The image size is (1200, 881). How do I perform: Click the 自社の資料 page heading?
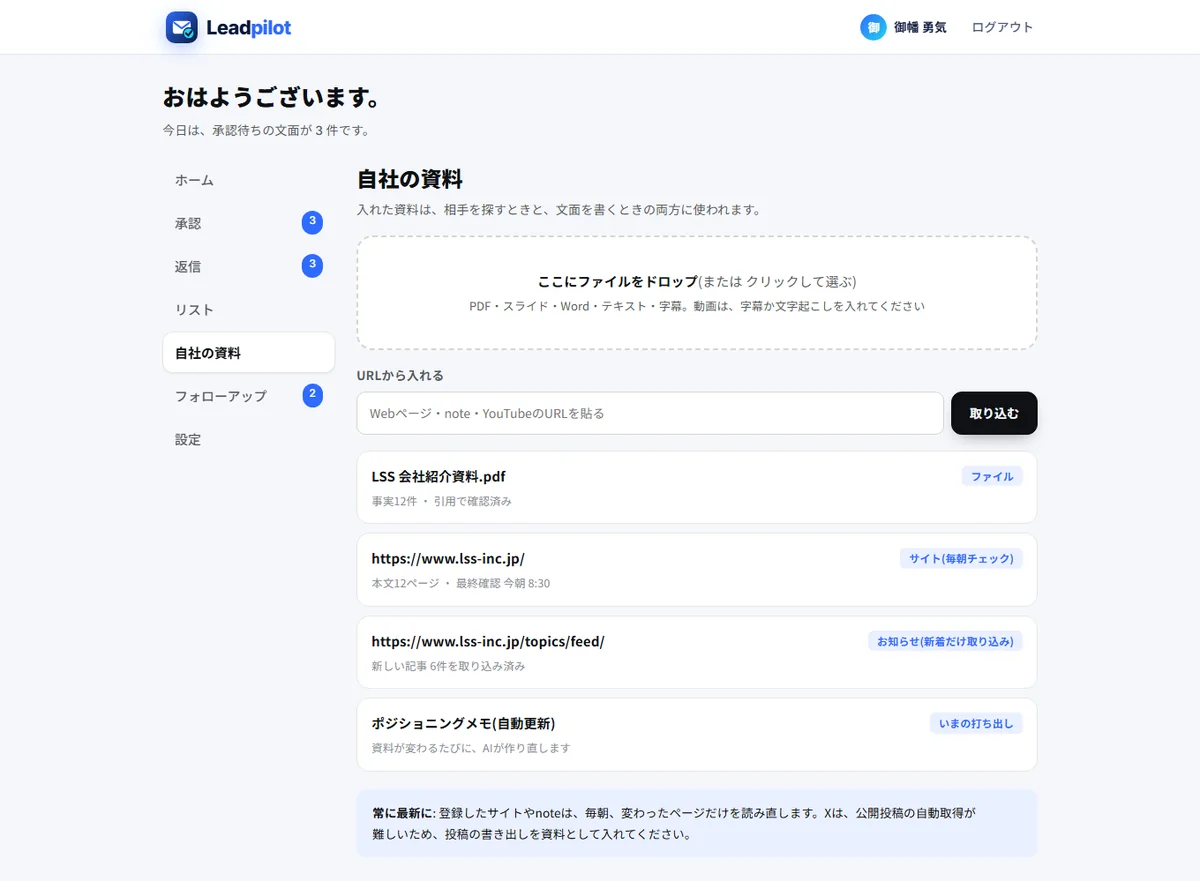click(410, 180)
